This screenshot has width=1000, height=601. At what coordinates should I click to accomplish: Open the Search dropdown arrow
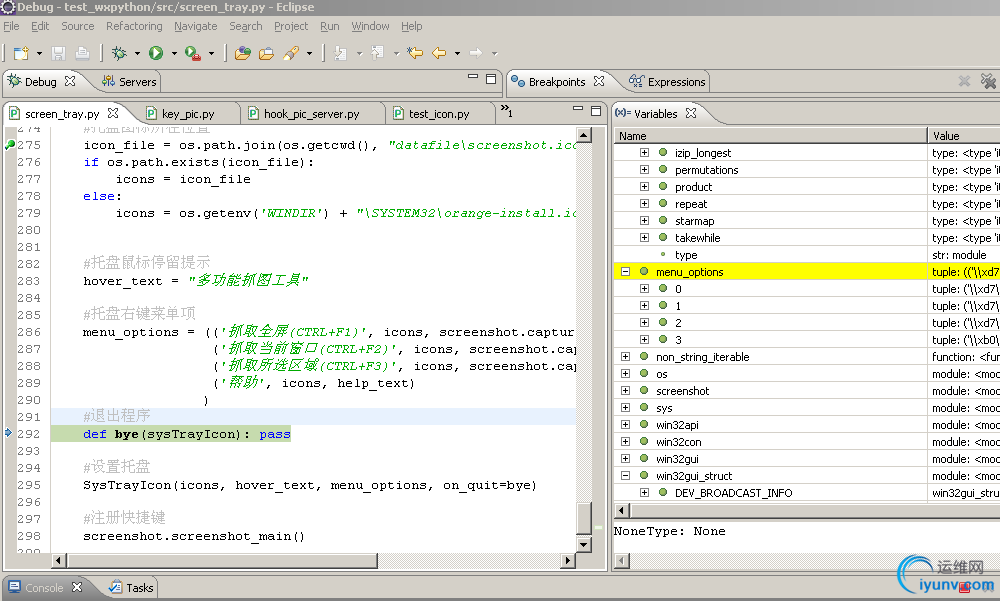point(309,54)
